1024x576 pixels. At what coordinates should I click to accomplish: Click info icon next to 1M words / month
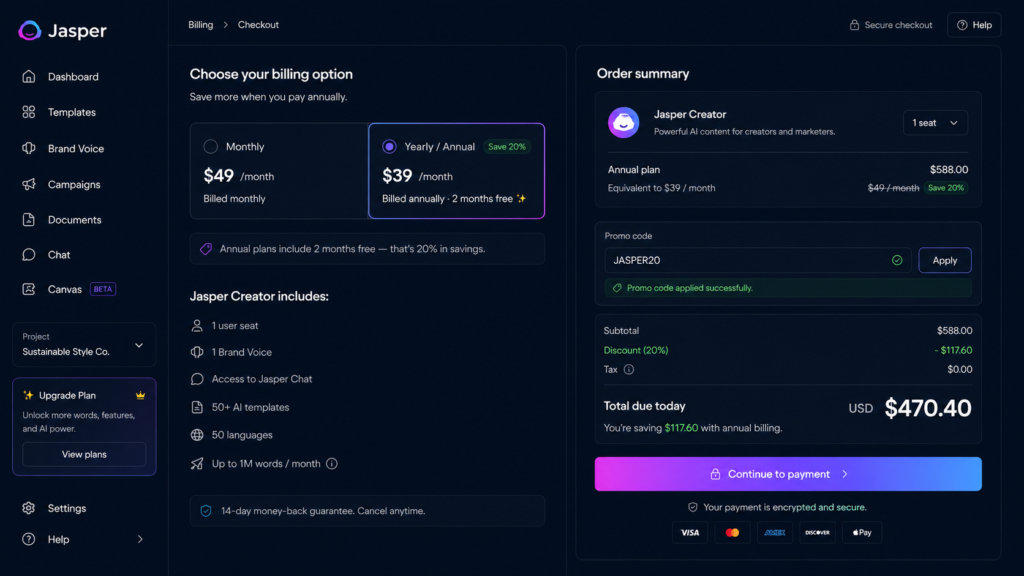tap(332, 464)
